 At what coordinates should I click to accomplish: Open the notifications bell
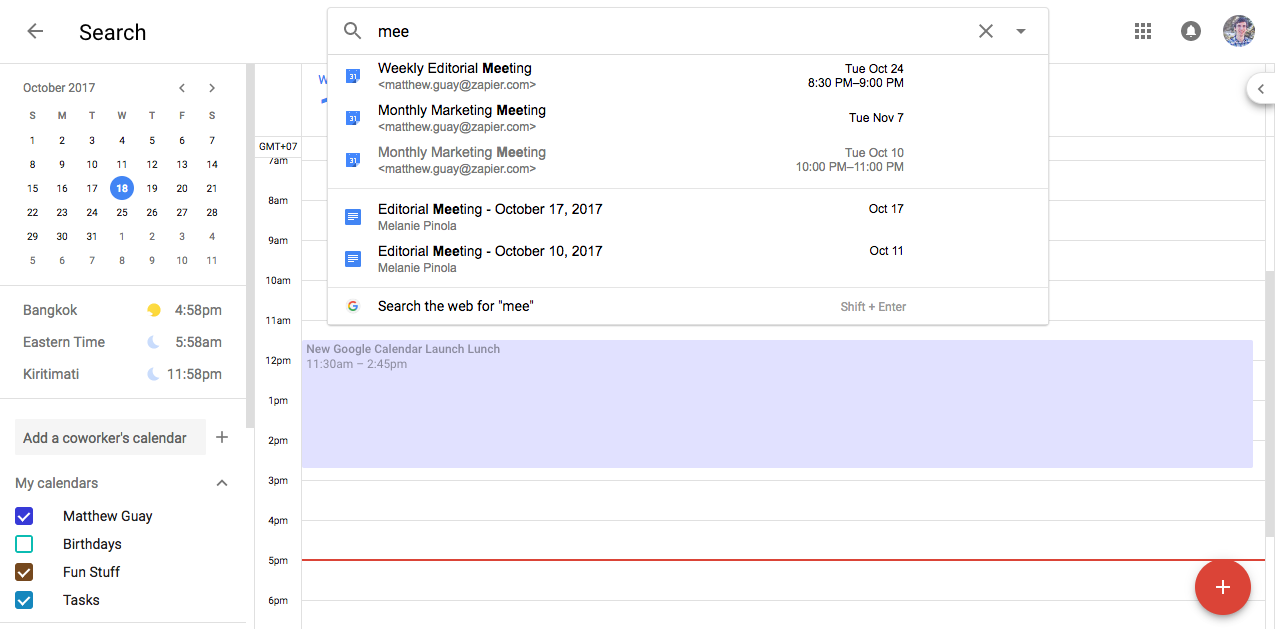pos(1191,31)
